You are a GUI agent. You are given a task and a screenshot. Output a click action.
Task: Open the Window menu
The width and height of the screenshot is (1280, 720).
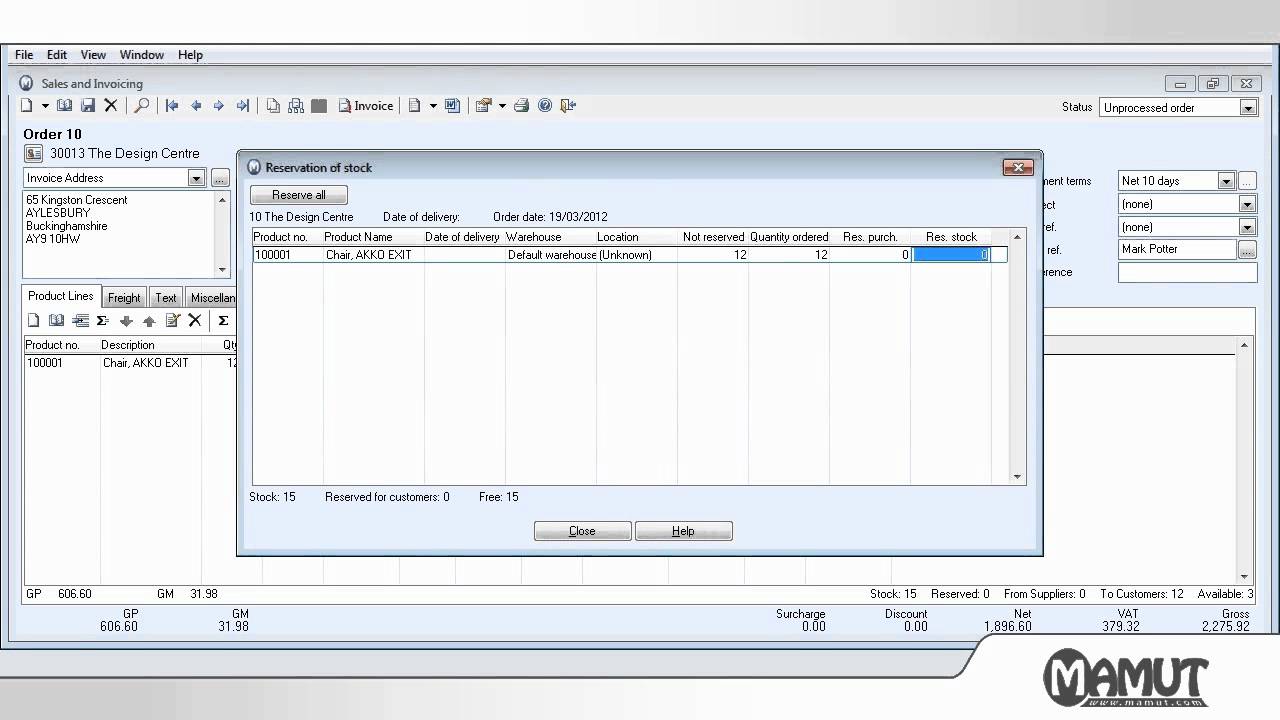pyautogui.click(x=142, y=55)
